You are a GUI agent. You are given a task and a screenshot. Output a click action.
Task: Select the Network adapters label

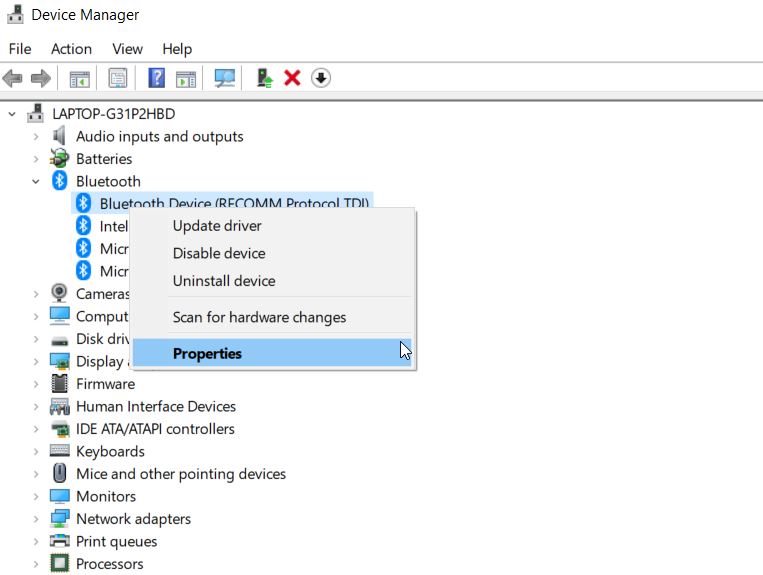point(133,519)
